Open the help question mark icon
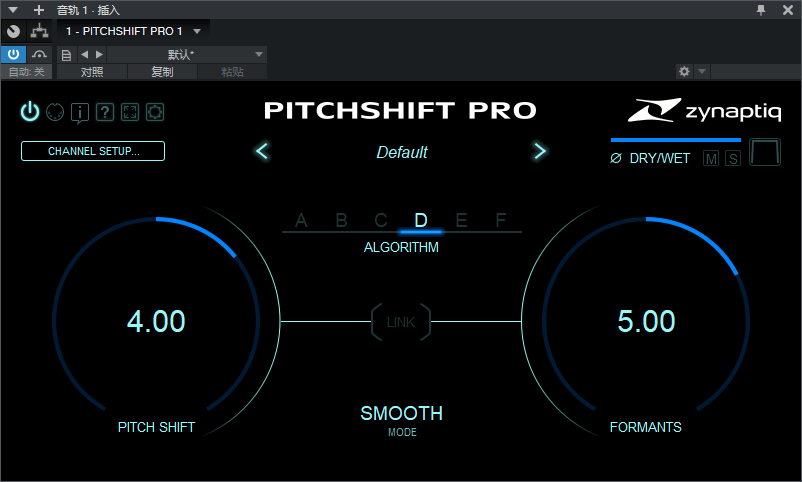This screenshot has height=482, width=802. point(105,112)
